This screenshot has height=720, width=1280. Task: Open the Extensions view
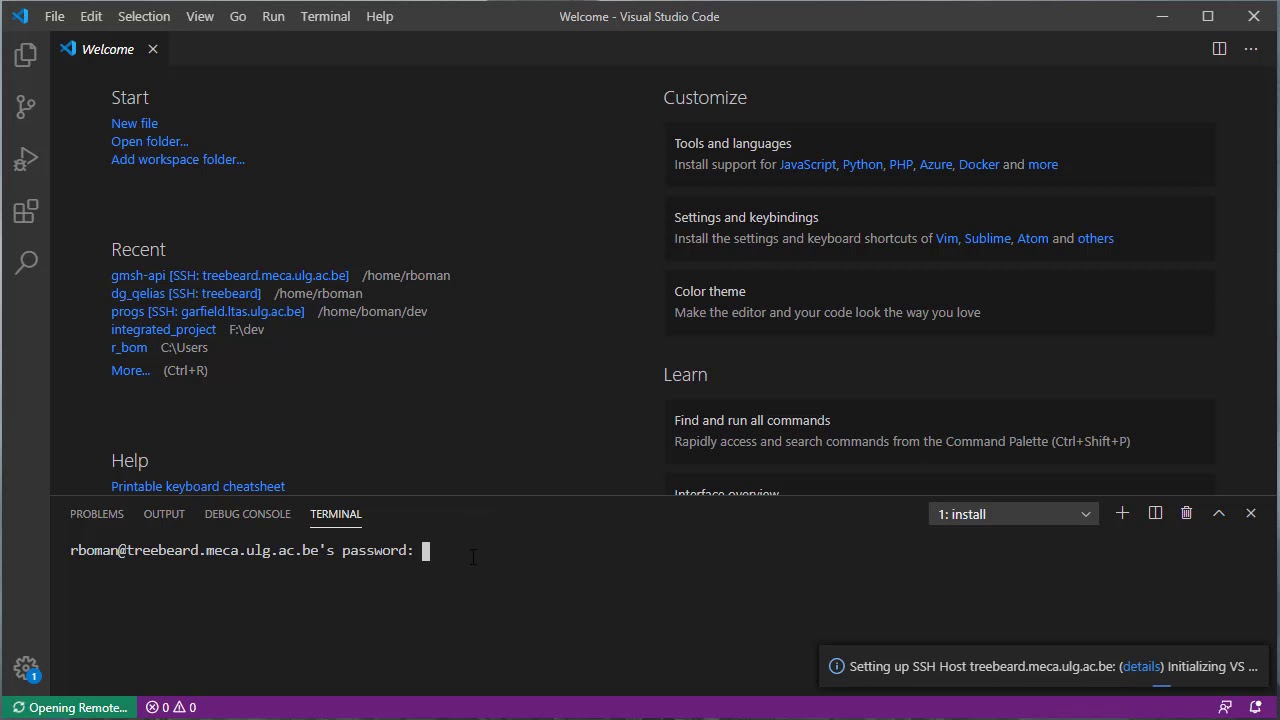coord(26,211)
